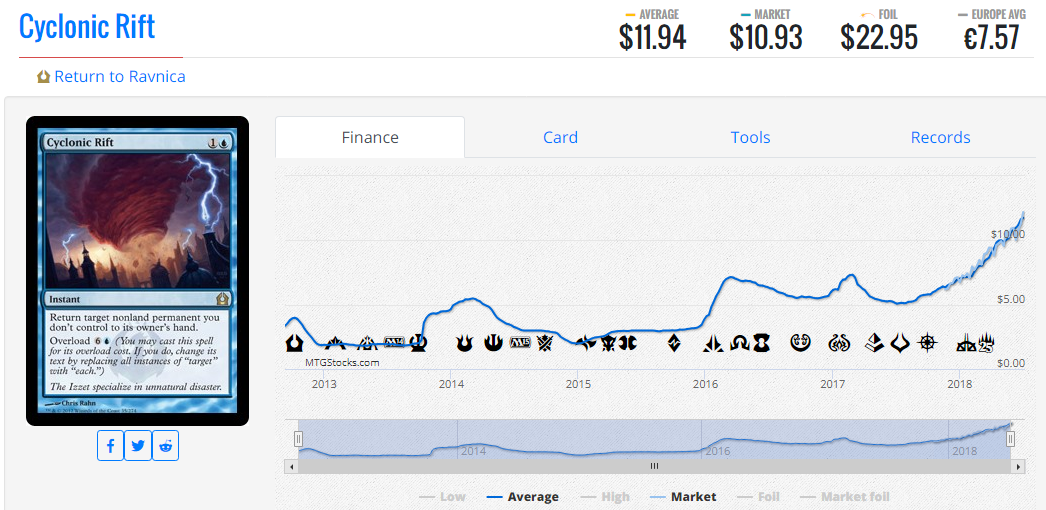Toggle the Average series in legend
The image size is (1046, 510).
click(523, 497)
